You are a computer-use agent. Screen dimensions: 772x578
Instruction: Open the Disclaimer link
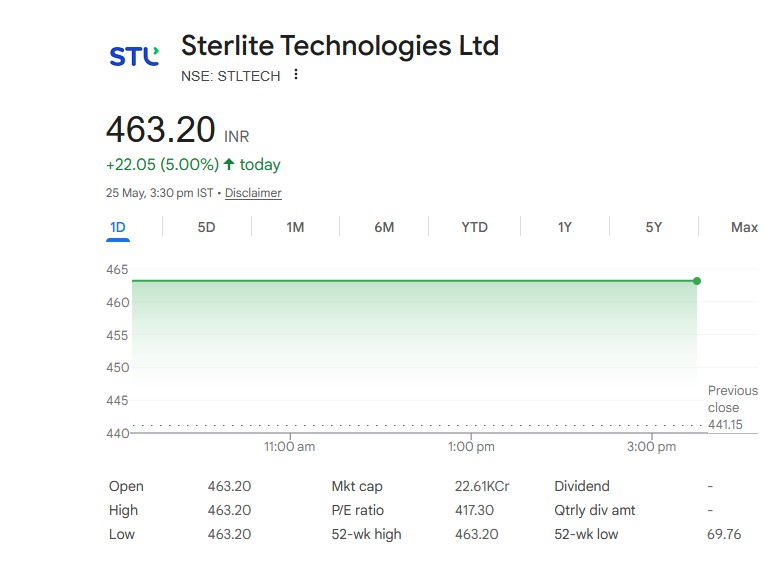(x=253, y=193)
